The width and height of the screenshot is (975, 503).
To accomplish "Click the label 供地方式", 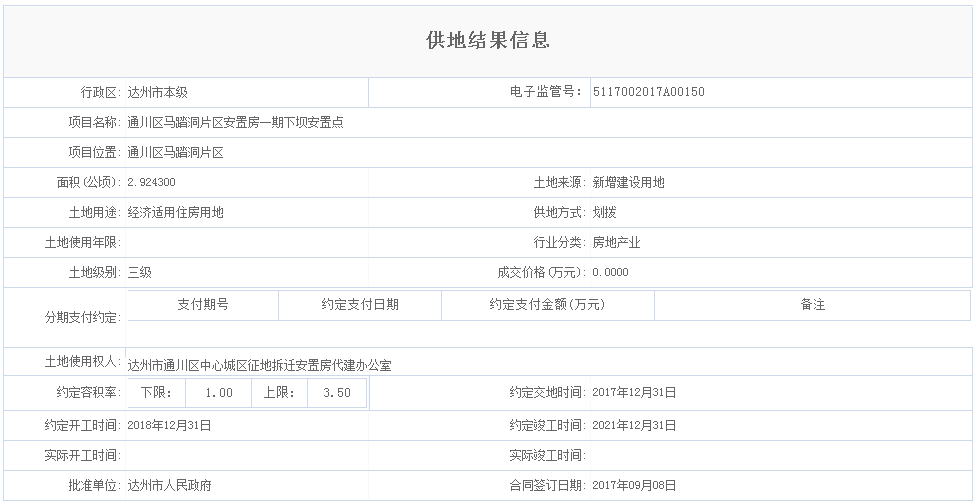I will (x=560, y=212).
